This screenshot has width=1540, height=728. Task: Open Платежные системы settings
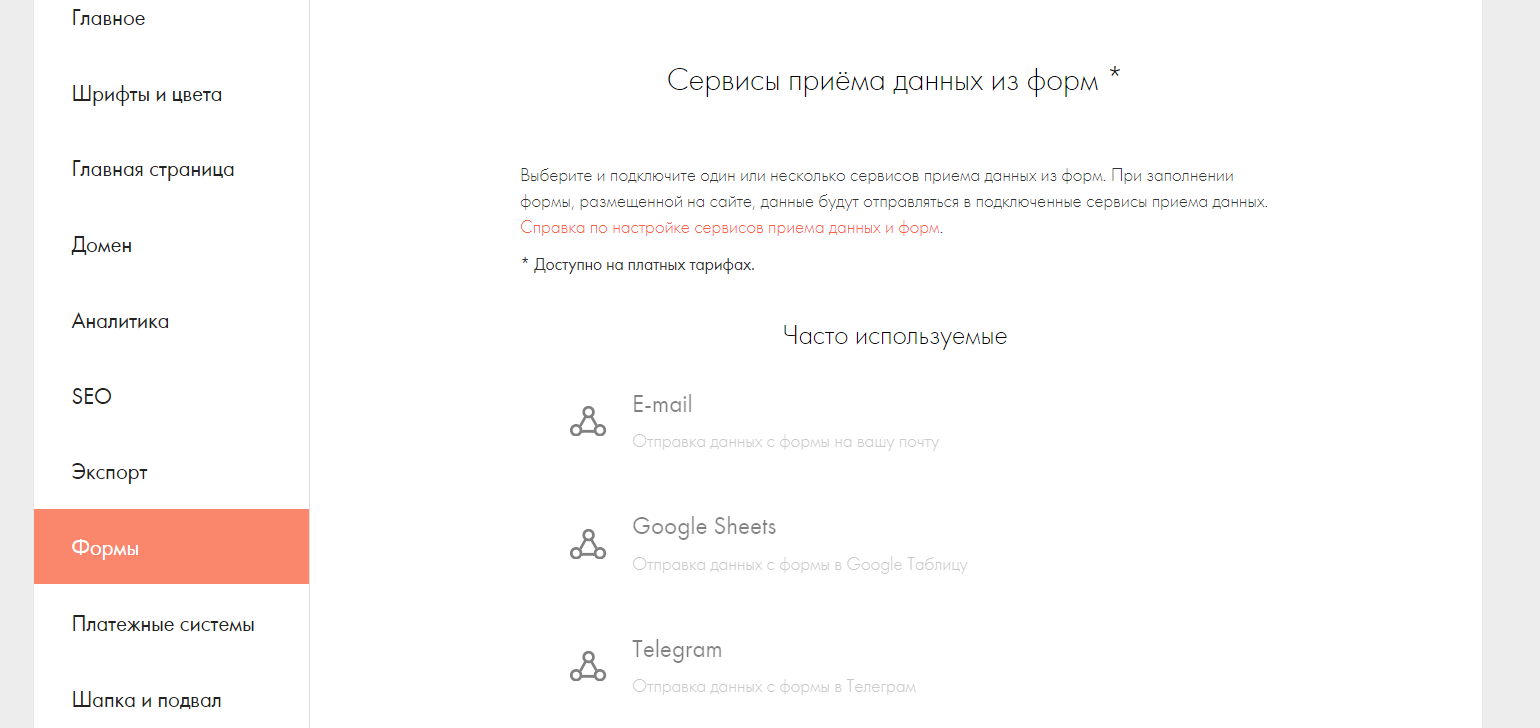click(163, 624)
